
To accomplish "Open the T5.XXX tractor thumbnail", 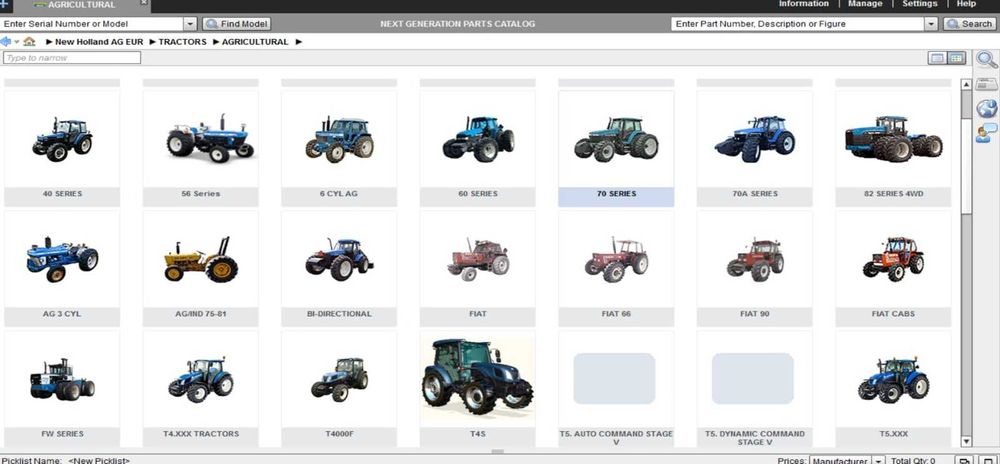I will 893,380.
